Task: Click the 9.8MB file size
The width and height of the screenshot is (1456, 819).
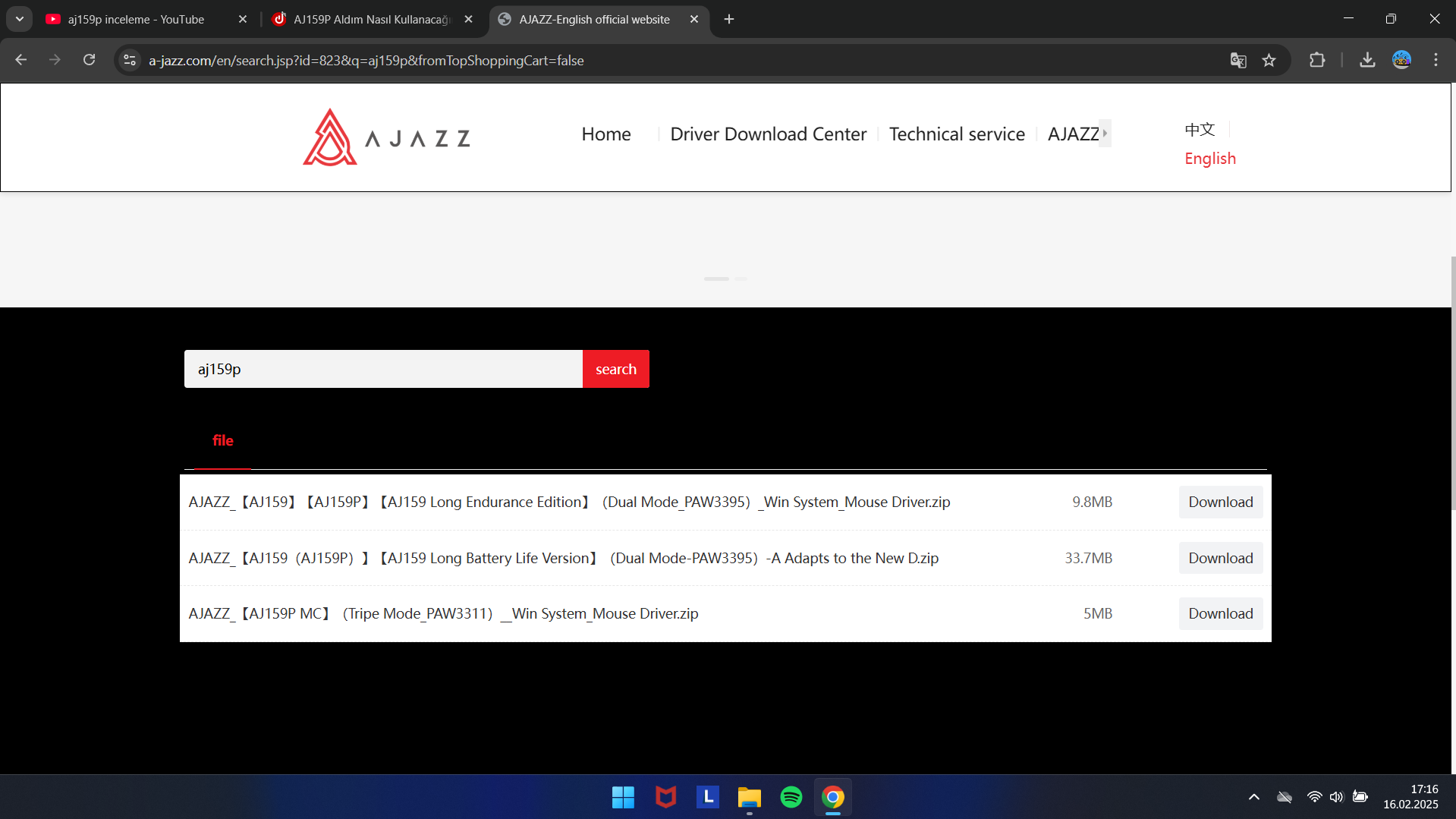Action: (1092, 502)
